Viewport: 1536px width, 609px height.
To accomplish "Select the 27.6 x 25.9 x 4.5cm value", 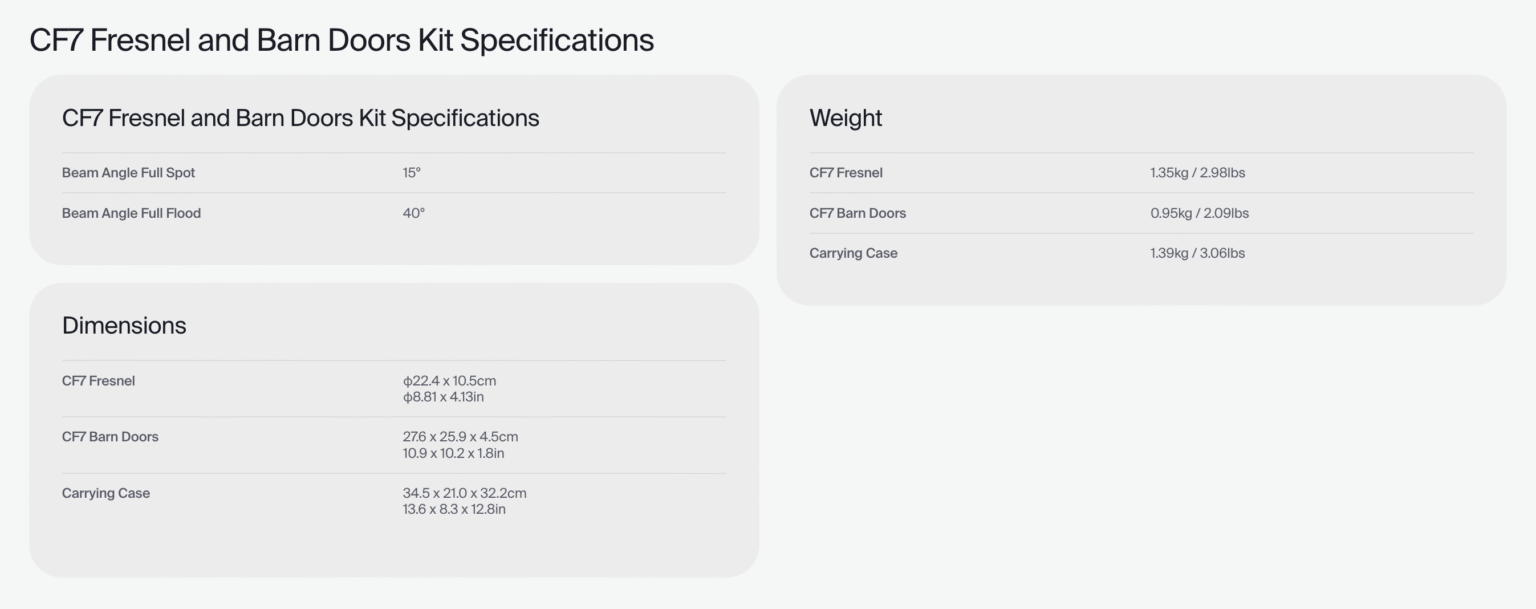I will (x=461, y=437).
